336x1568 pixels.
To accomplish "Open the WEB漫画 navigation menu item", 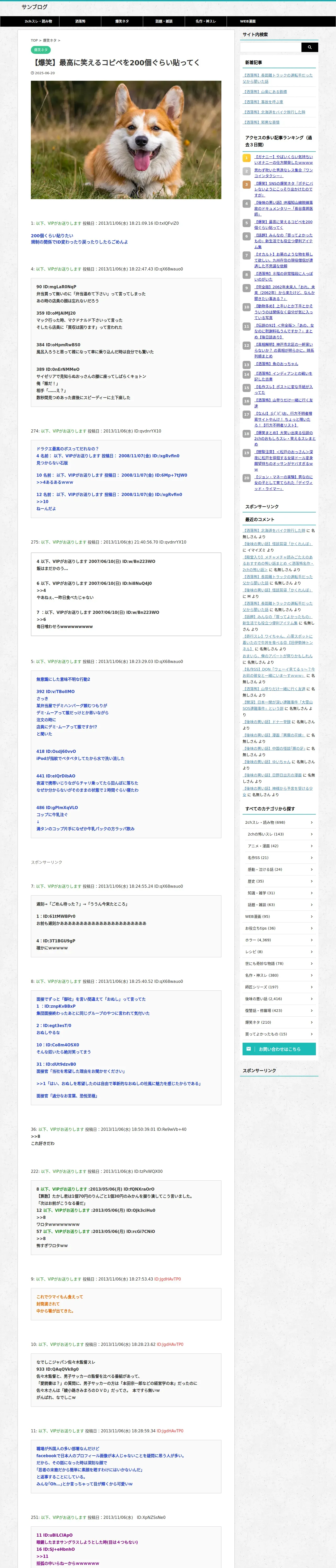I will tap(248, 21).
